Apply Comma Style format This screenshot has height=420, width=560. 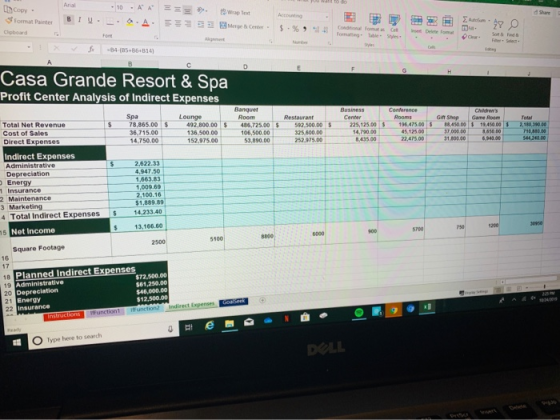(305, 29)
